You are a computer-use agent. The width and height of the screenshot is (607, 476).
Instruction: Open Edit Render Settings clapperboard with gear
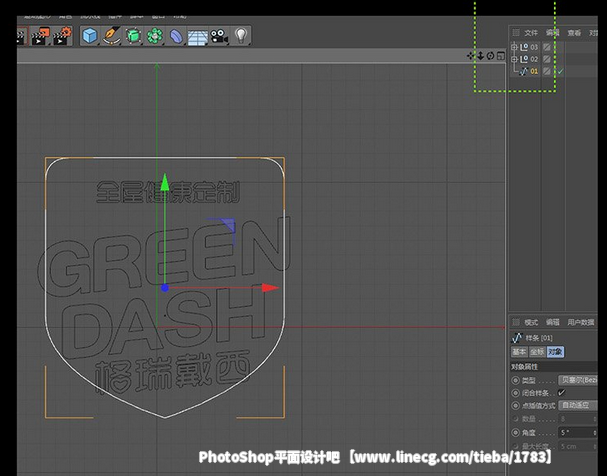click(63, 36)
